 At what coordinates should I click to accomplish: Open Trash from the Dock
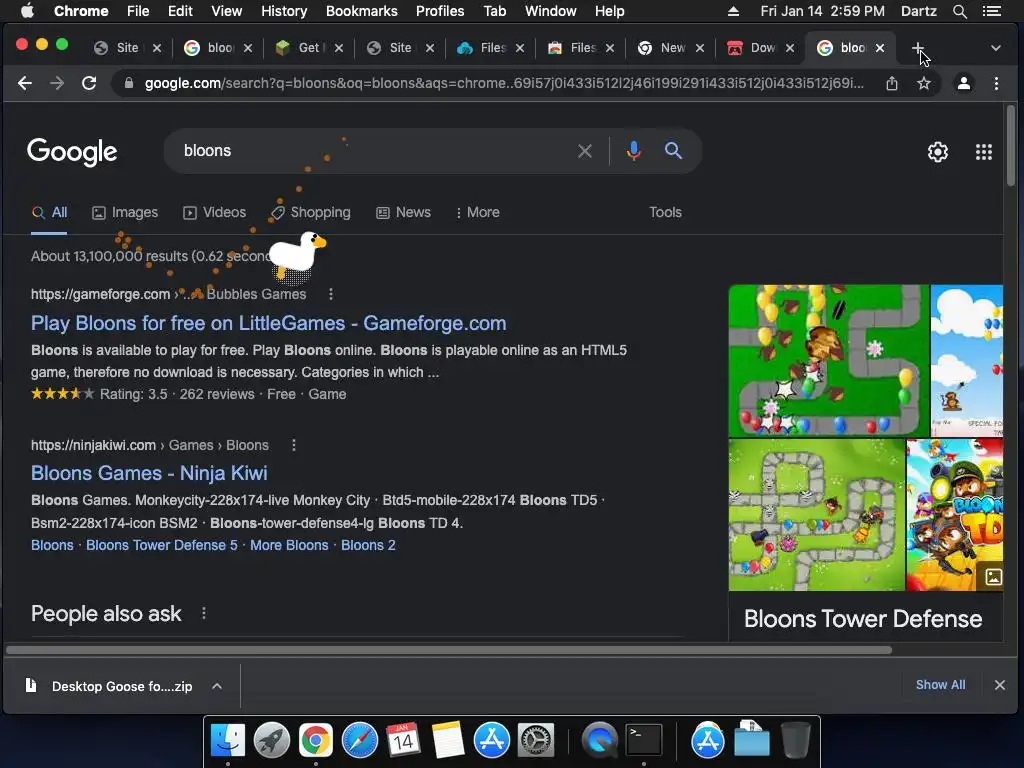click(795, 741)
